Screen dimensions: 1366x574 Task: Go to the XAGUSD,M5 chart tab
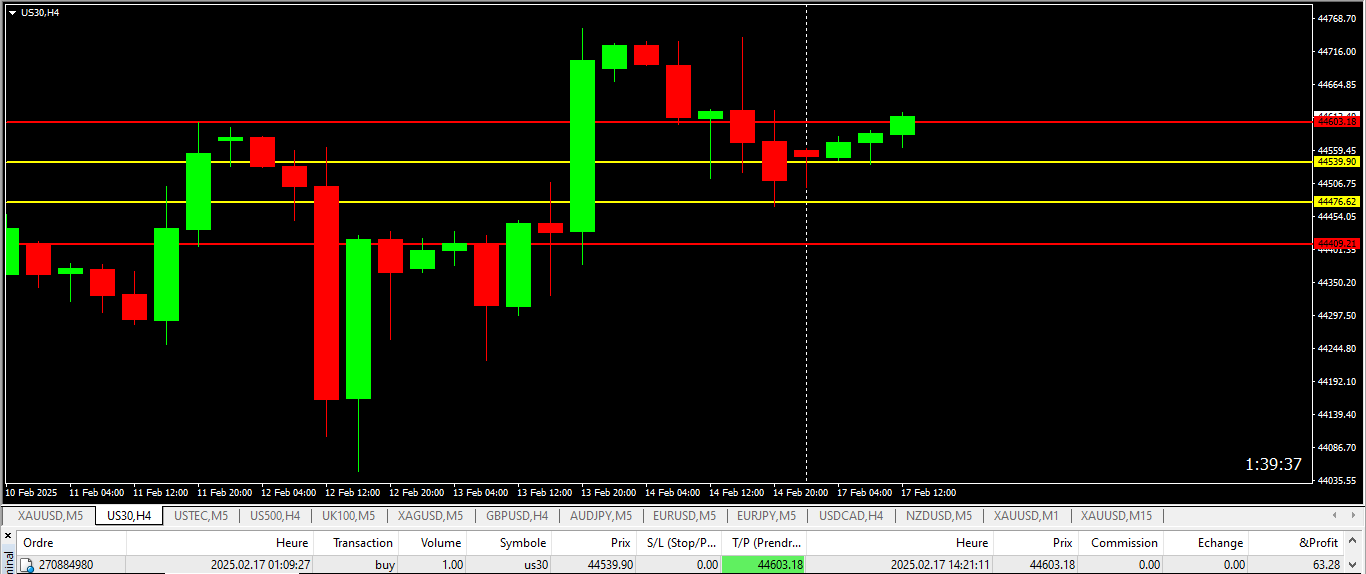tap(430, 516)
